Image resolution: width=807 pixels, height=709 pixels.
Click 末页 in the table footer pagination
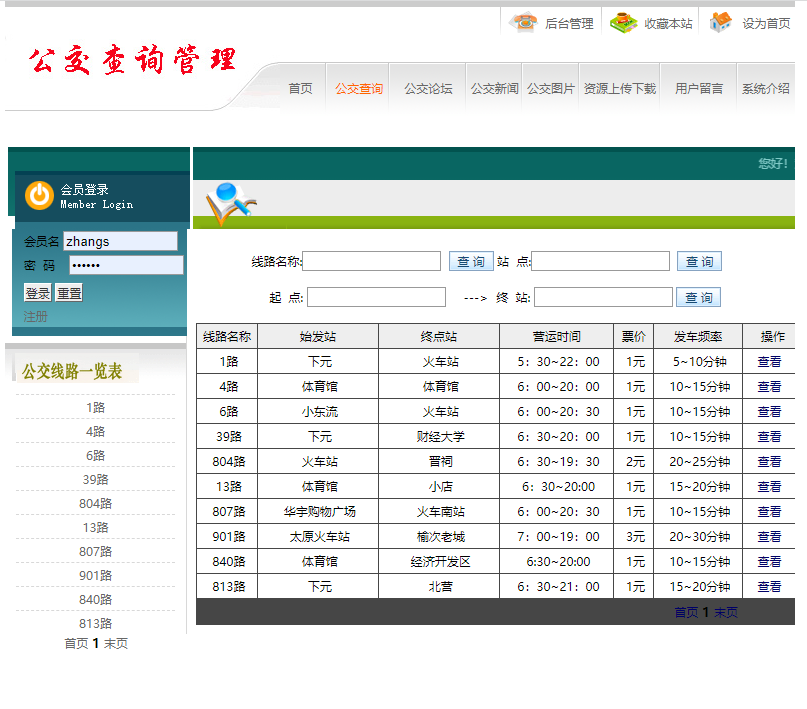[x=726, y=612]
